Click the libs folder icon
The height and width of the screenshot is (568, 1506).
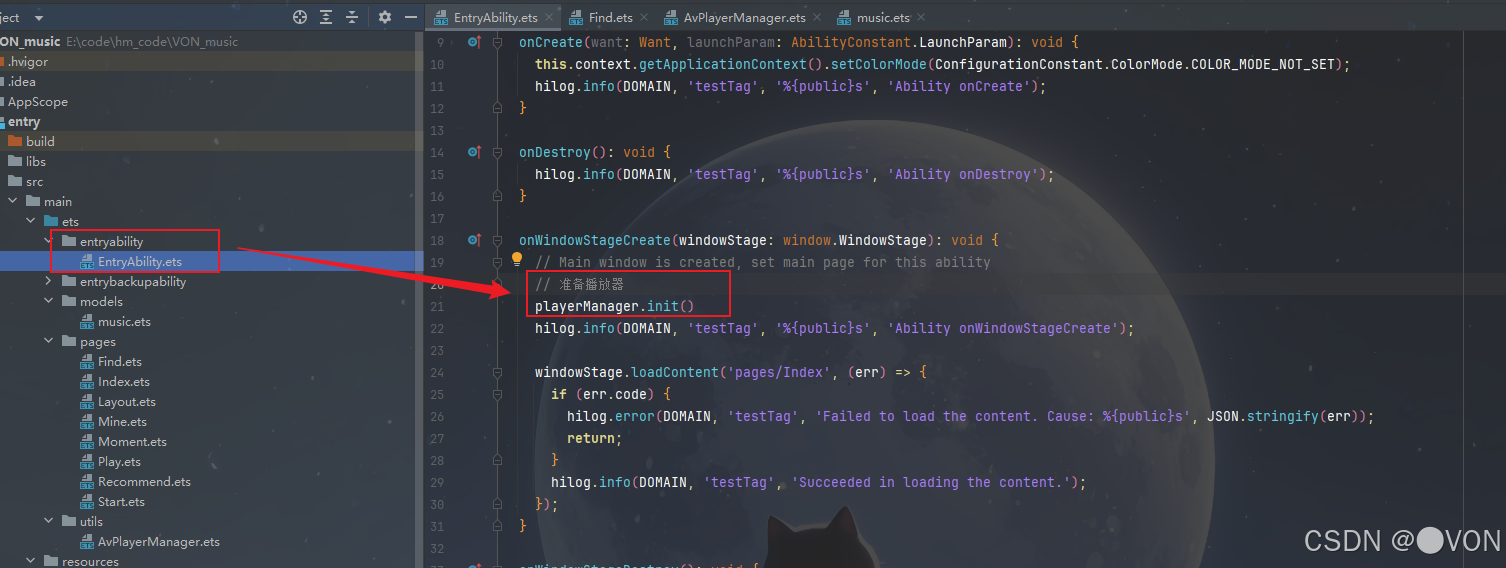coord(14,161)
